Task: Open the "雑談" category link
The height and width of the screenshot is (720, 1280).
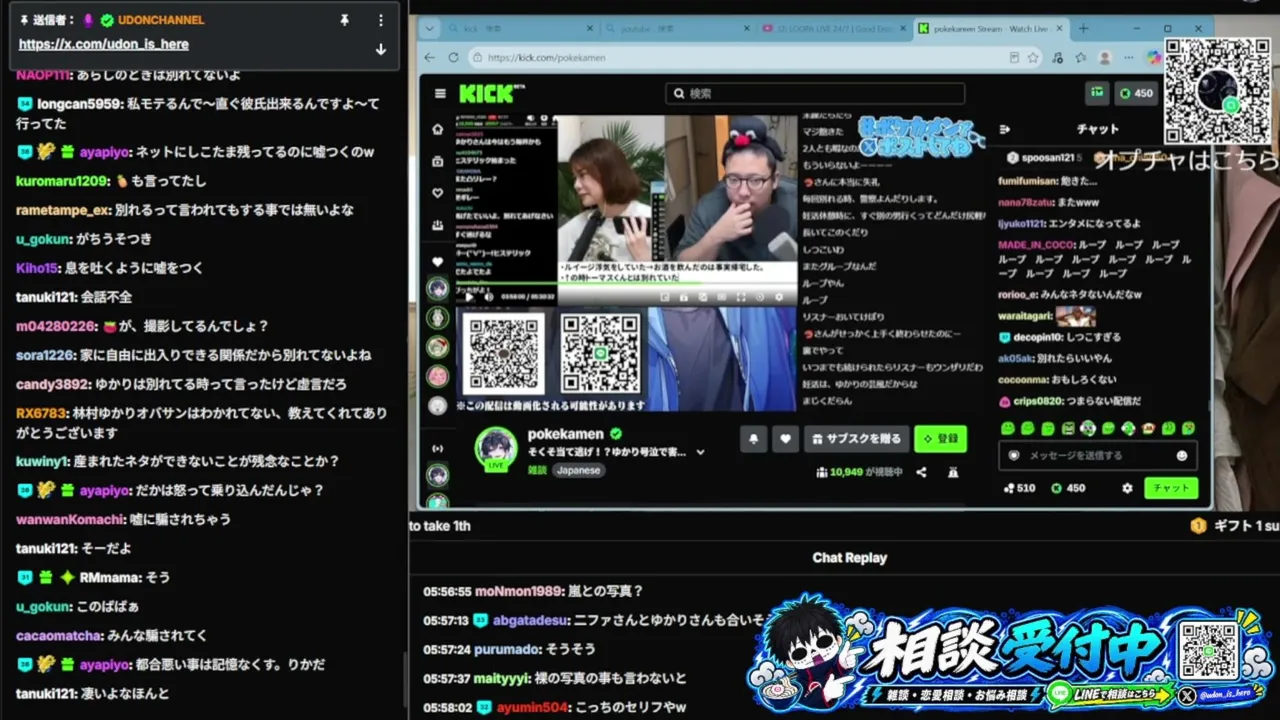Action: [x=538, y=470]
